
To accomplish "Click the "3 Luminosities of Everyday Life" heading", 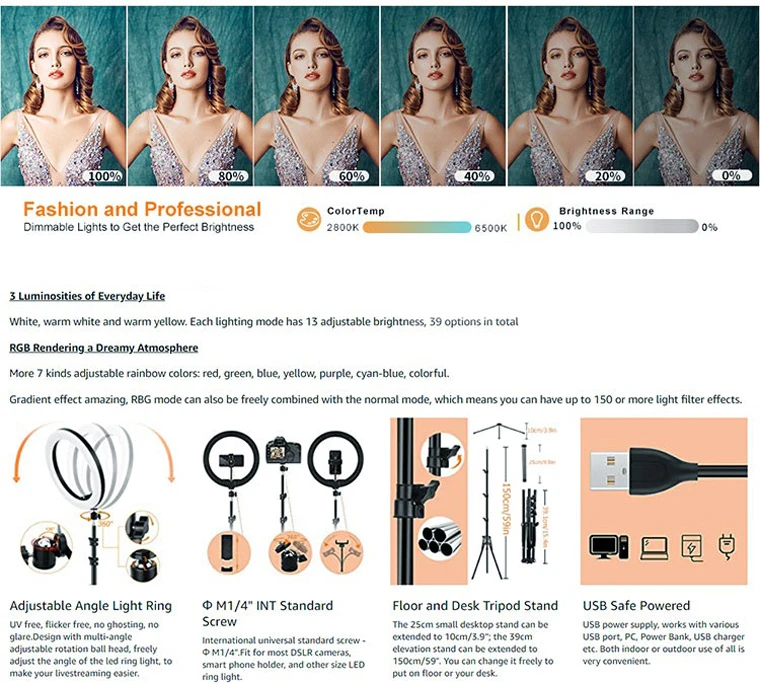I will click(x=87, y=296).
